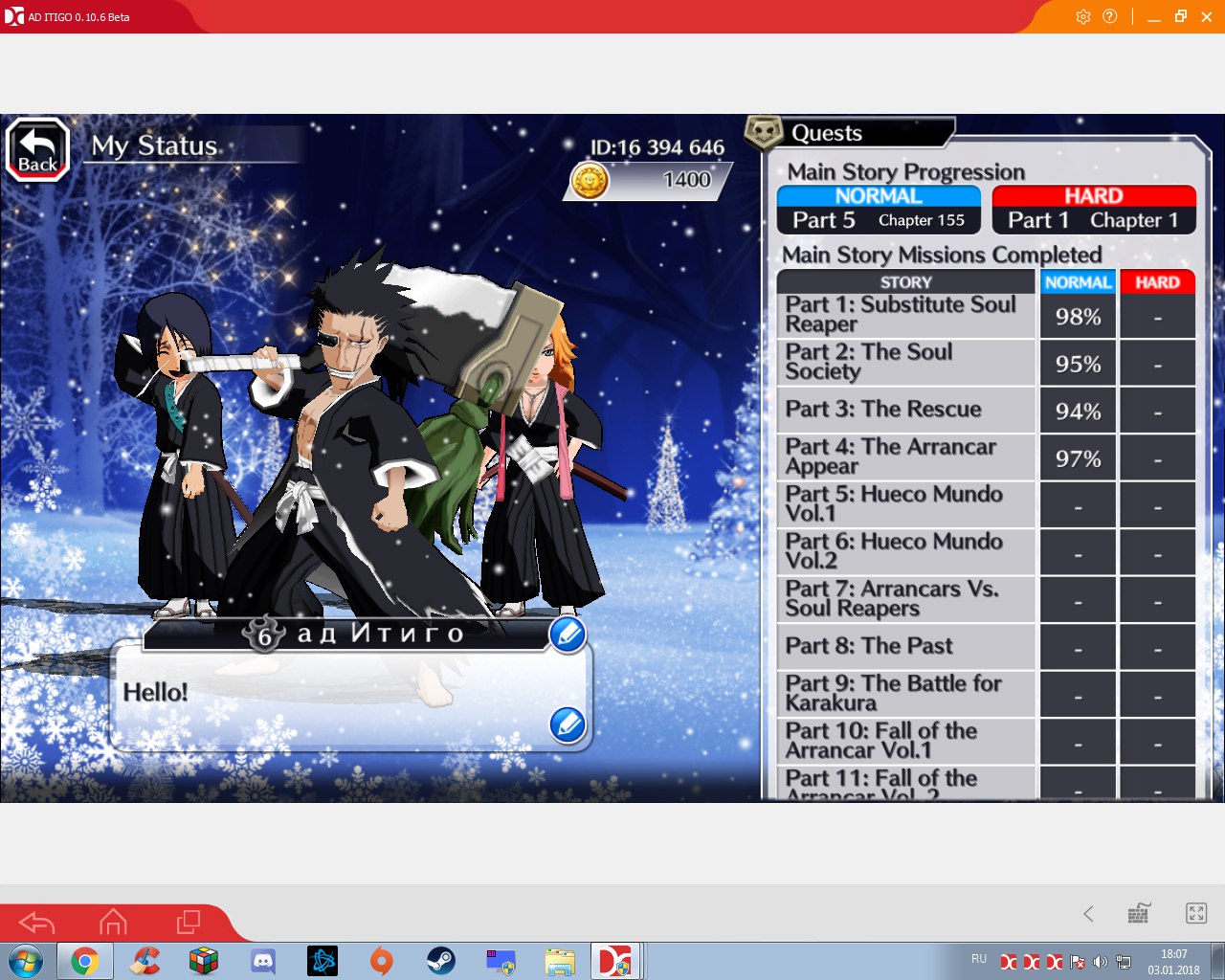This screenshot has height=980, width=1225.
Task: Click the gold coin icon
Action: (590, 180)
